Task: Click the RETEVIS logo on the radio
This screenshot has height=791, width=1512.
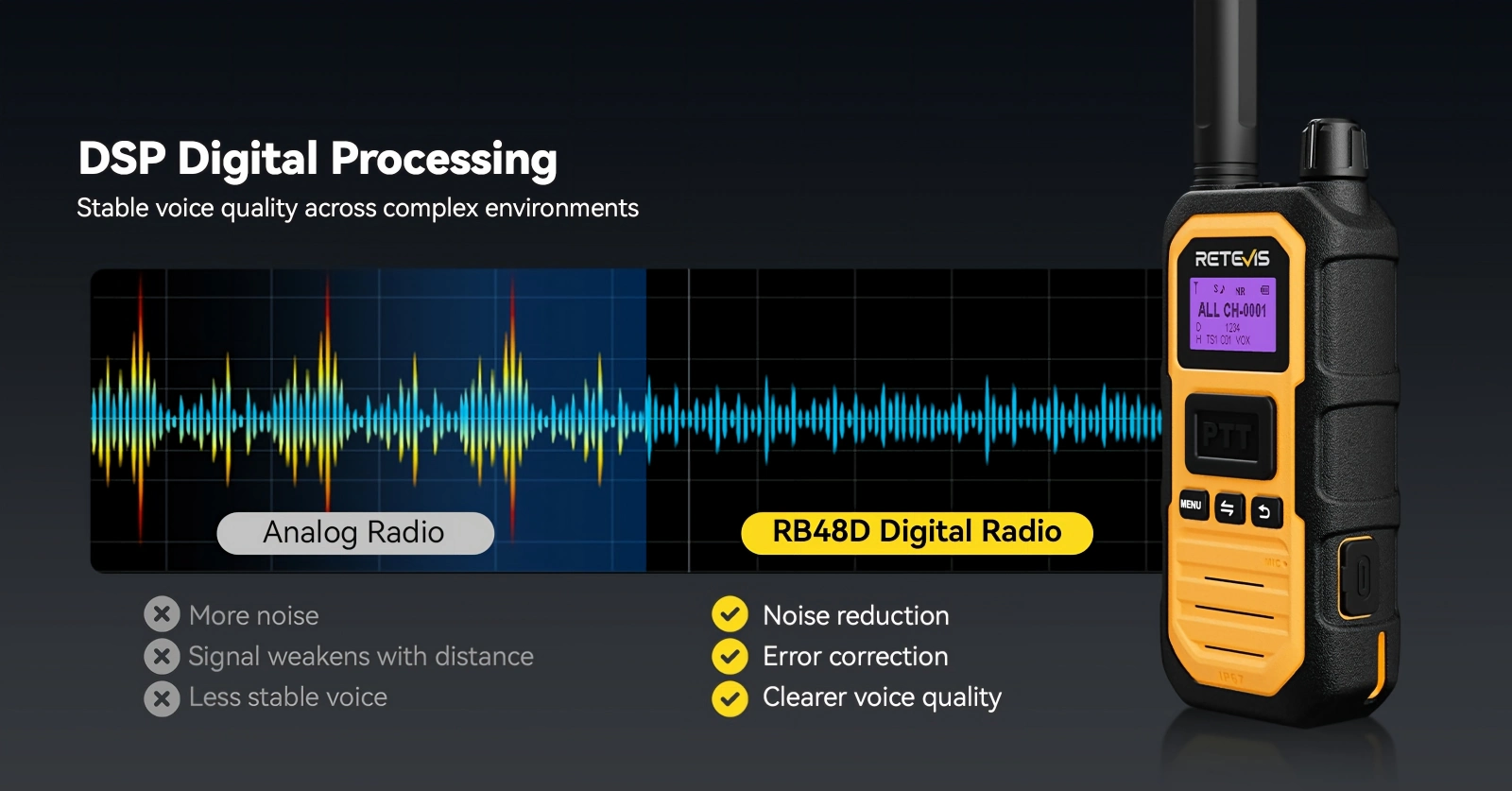Action: [1232, 259]
